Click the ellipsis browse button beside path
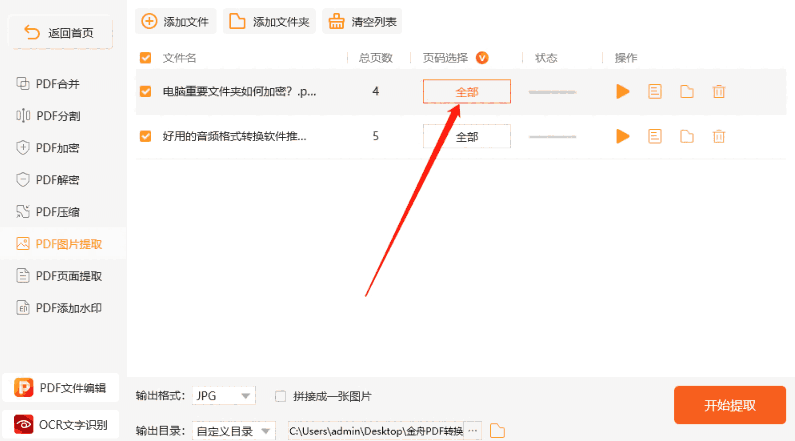Image resolution: width=795 pixels, height=441 pixels. 473,431
